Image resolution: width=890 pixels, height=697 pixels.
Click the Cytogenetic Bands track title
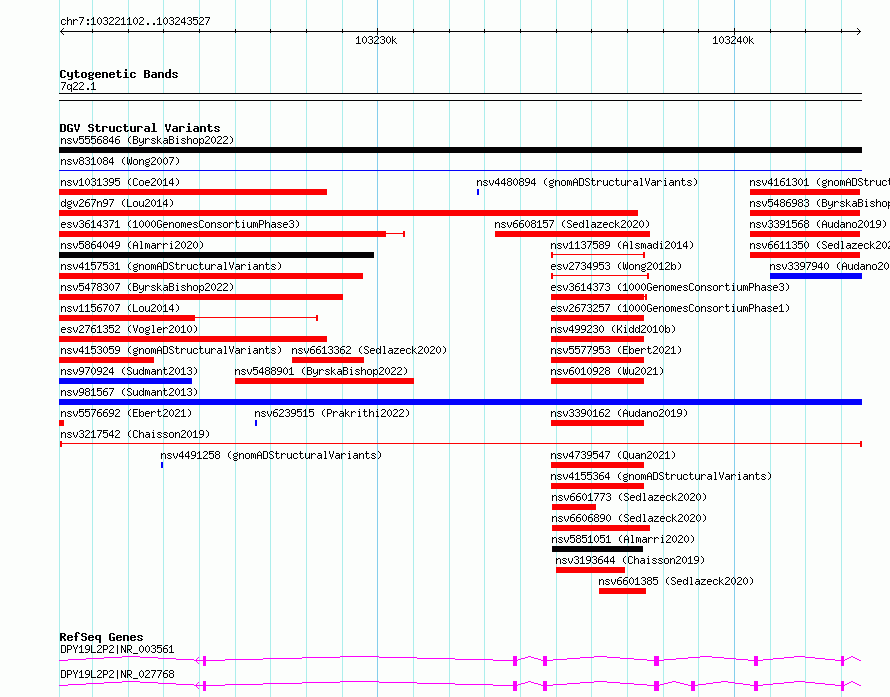pos(119,74)
